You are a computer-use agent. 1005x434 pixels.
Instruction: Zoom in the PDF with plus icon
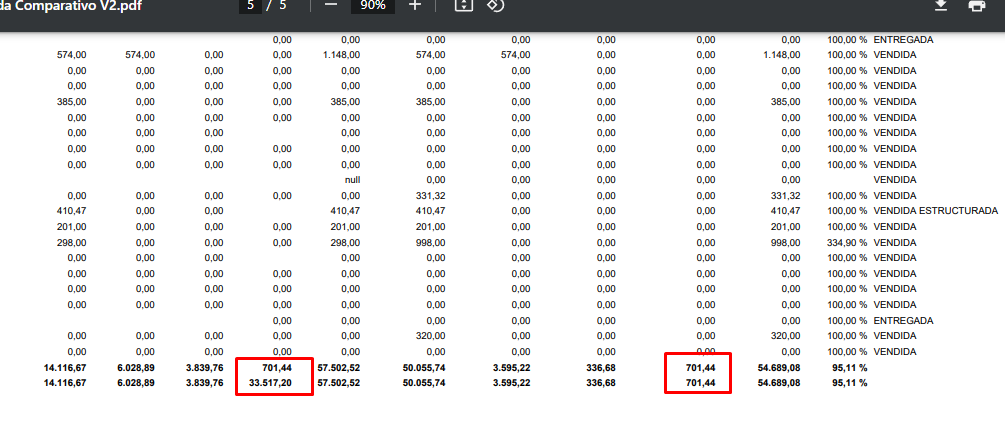click(415, 6)
